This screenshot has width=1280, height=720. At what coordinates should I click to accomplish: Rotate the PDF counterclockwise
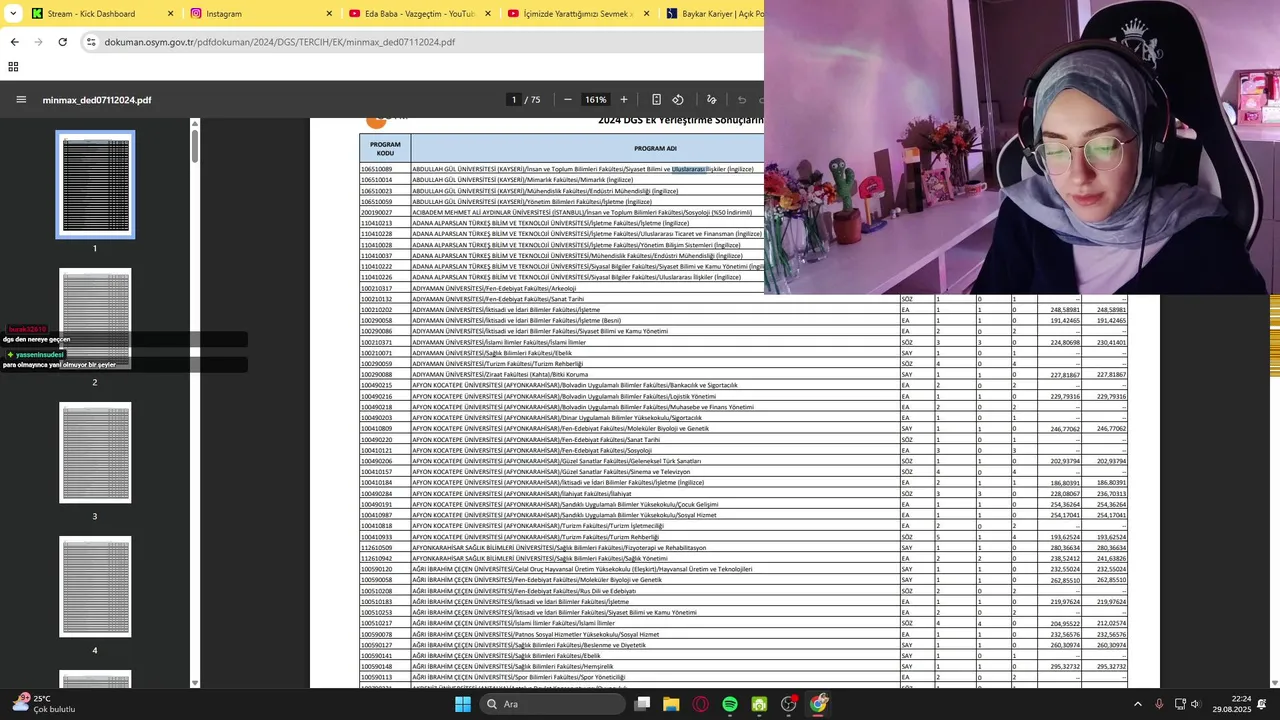tap(678, 100)
